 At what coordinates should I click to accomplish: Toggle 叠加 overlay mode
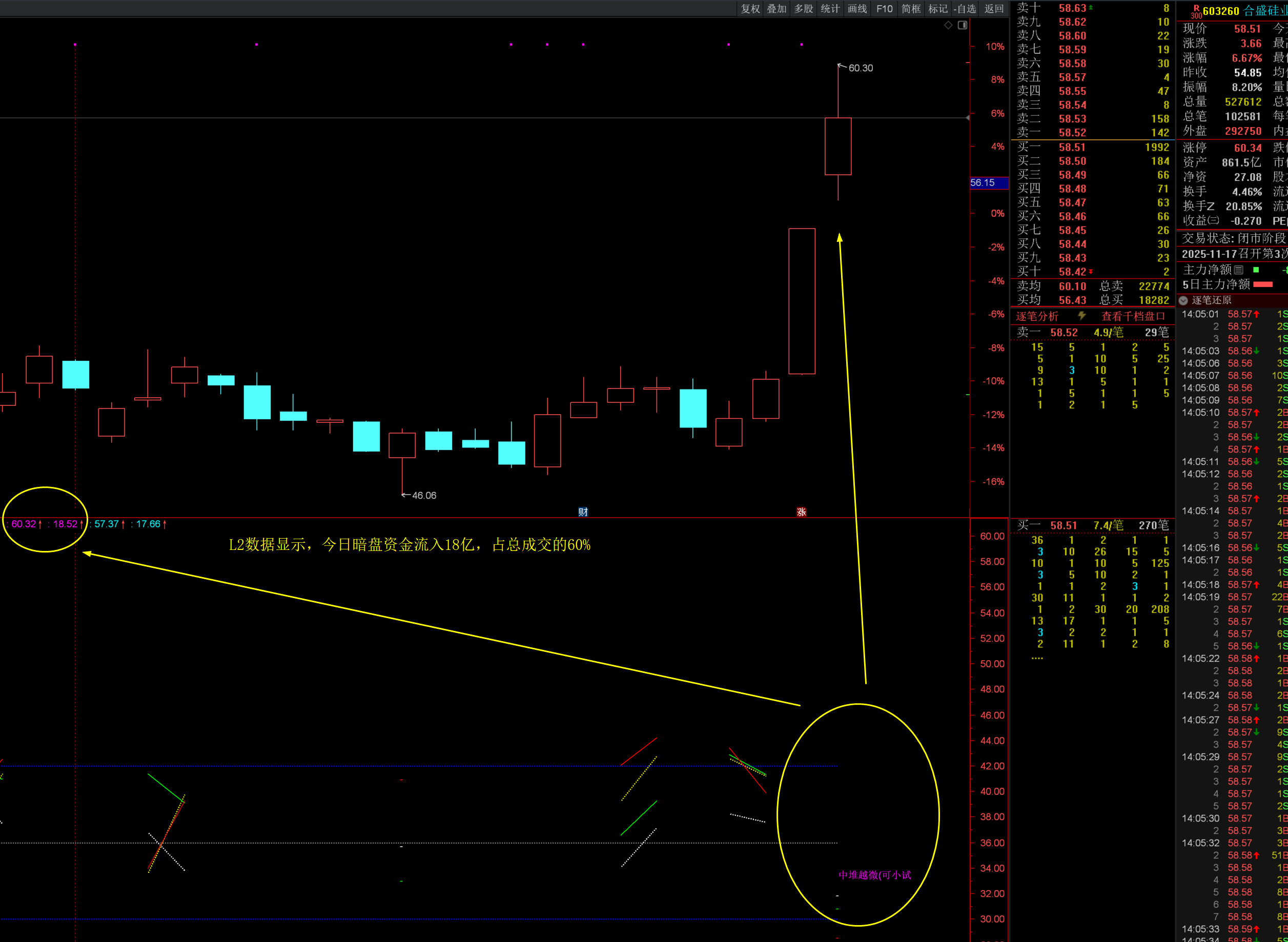pos(776,9)
